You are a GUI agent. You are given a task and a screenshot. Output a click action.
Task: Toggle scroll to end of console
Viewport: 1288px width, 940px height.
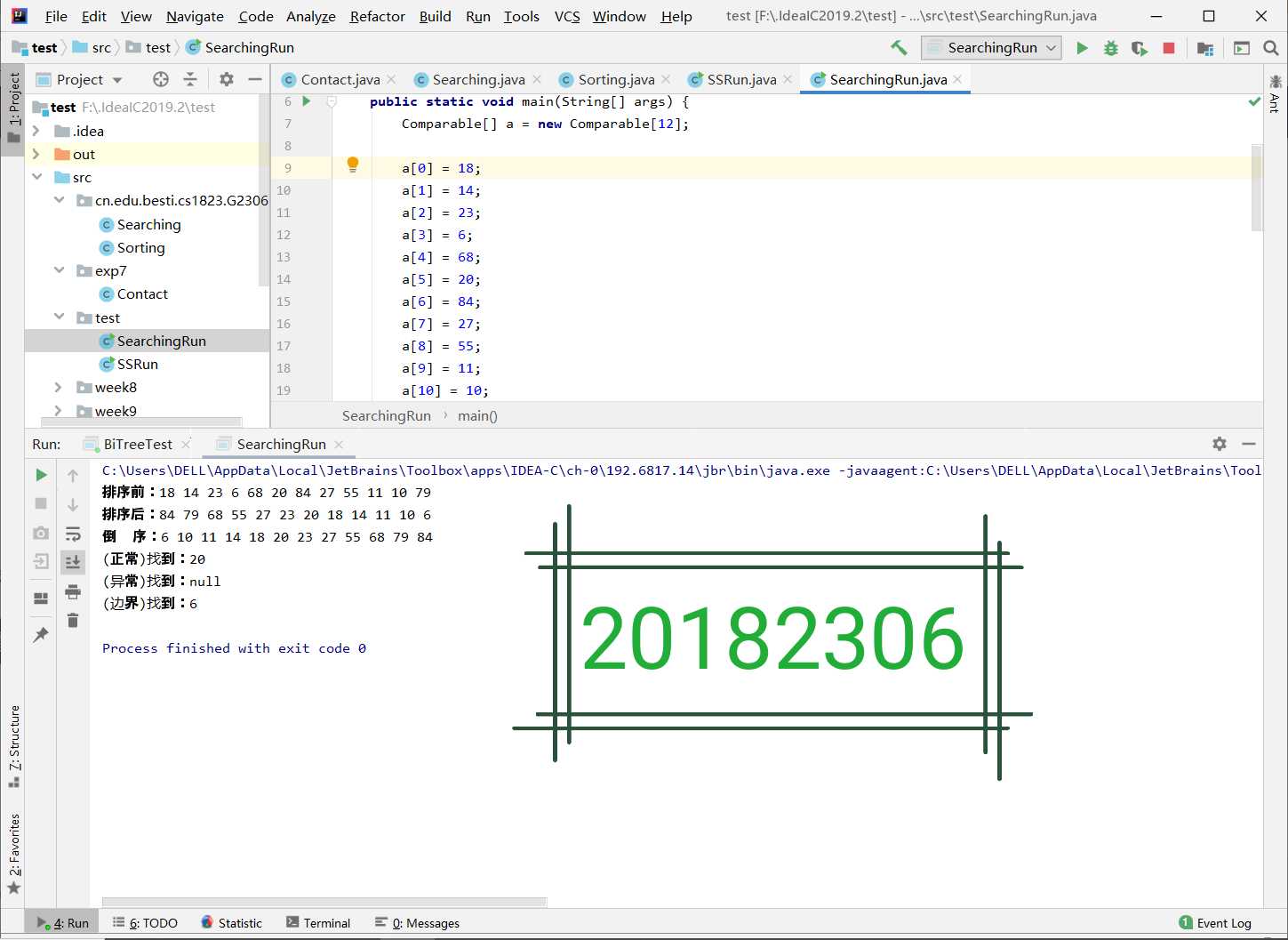[73, 562]
